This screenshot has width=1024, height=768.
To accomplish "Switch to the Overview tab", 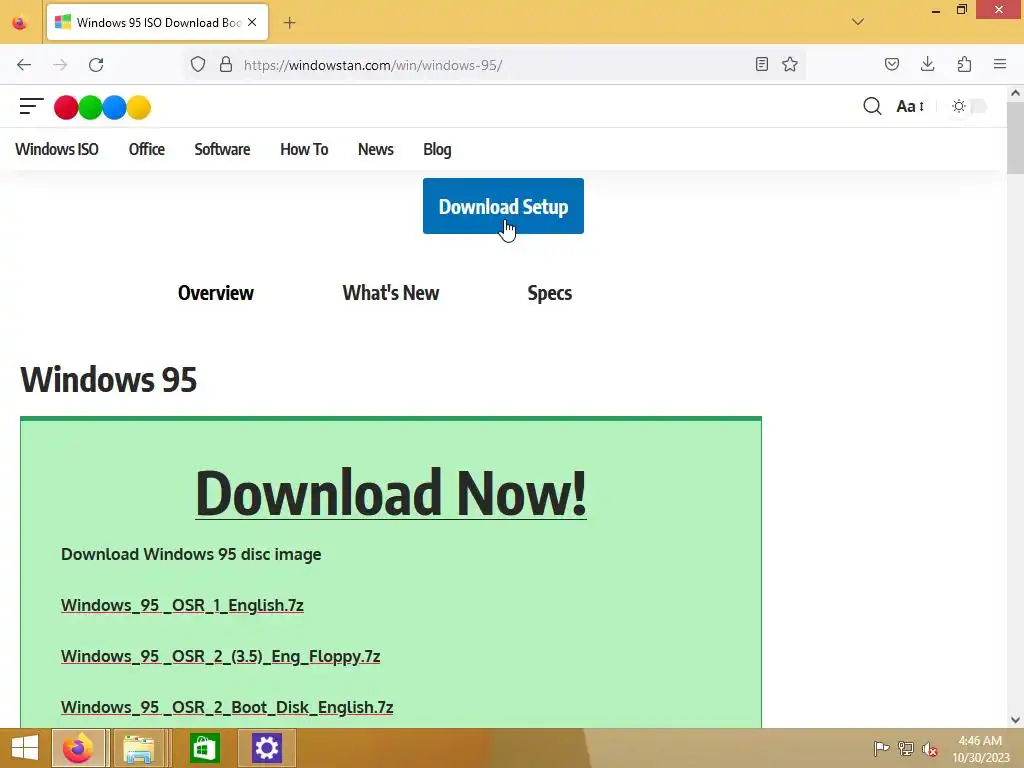I will [216, 293].
